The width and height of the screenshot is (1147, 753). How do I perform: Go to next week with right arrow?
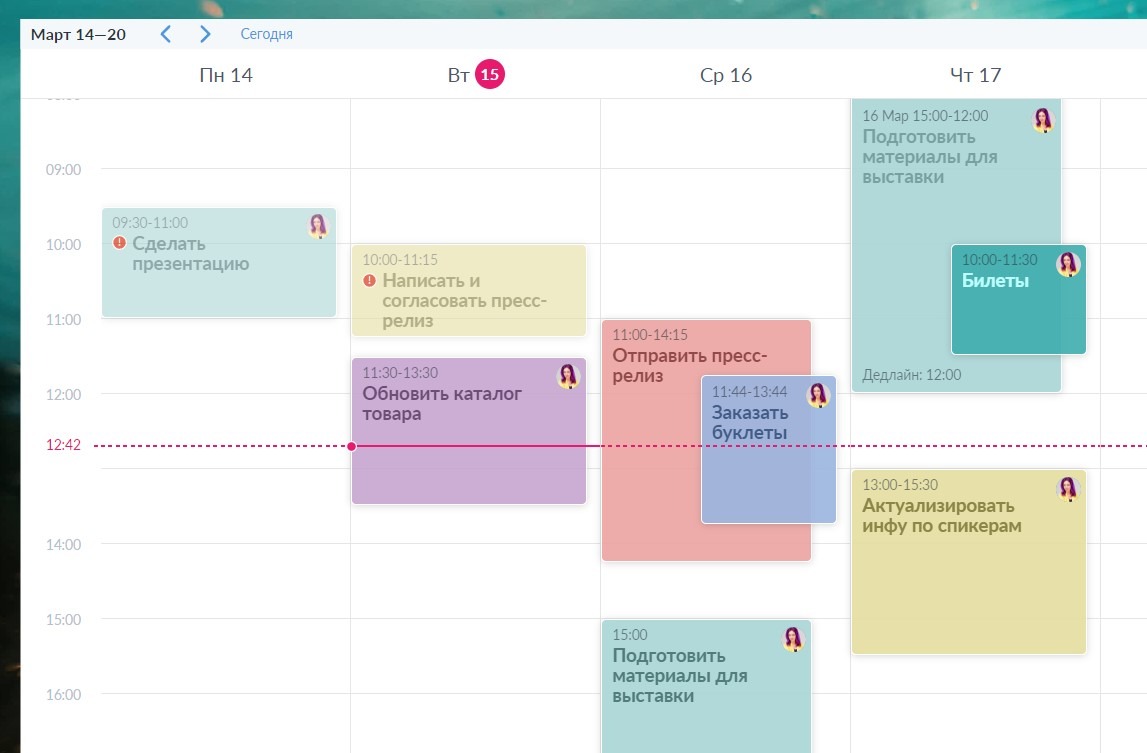(x=205, y=34)
